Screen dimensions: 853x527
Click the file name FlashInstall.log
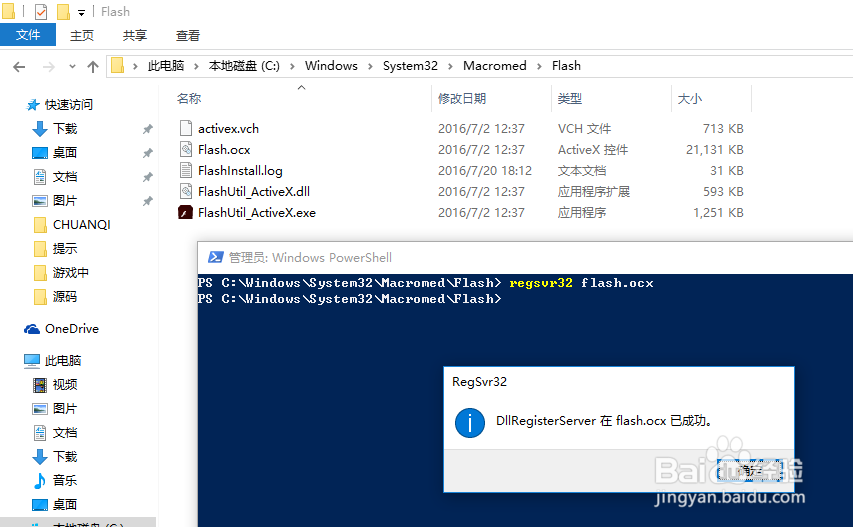coord(240,171)
